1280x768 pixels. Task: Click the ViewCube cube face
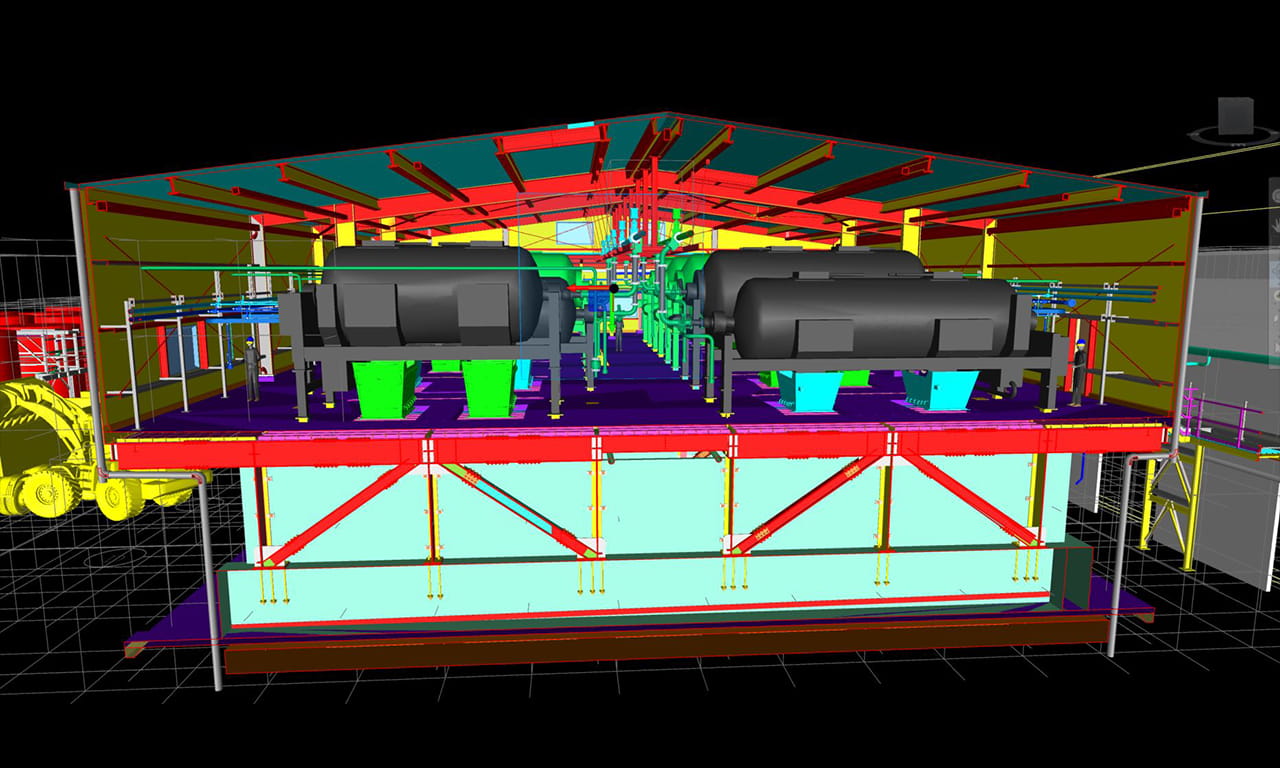tap(1236, 115)
